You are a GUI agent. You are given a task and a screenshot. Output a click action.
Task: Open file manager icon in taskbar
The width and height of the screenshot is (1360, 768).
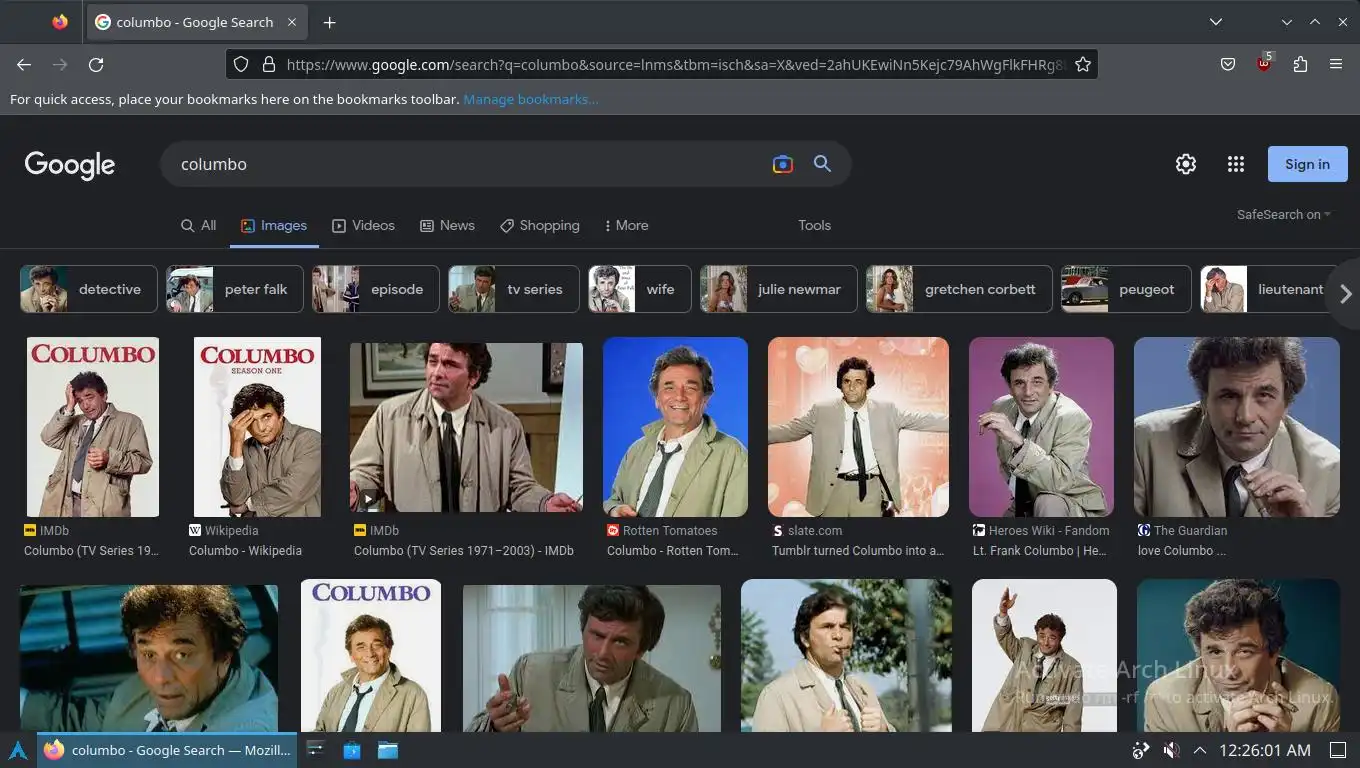[388, 750]
